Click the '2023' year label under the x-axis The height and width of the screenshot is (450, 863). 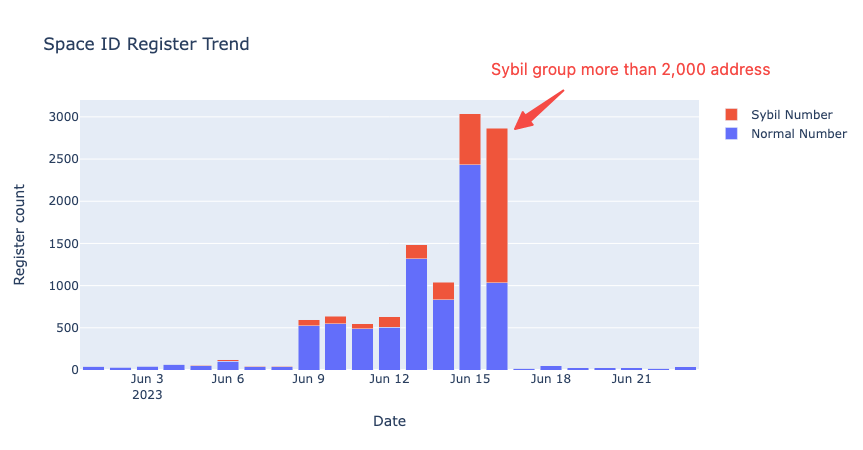[x=147, y=395]
